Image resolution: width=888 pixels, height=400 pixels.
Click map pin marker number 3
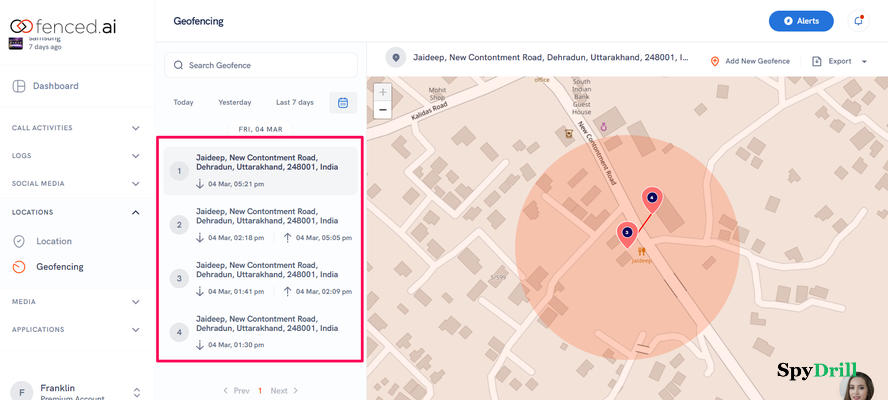coord(627,232)
